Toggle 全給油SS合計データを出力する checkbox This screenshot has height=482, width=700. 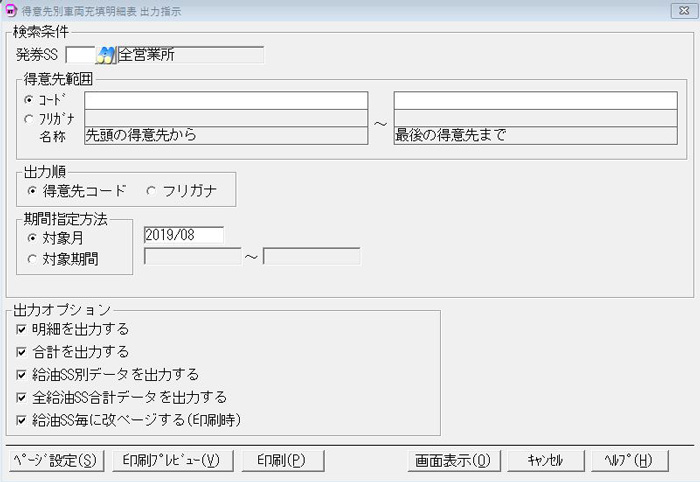pyautogui.click(x=22, y=397)
